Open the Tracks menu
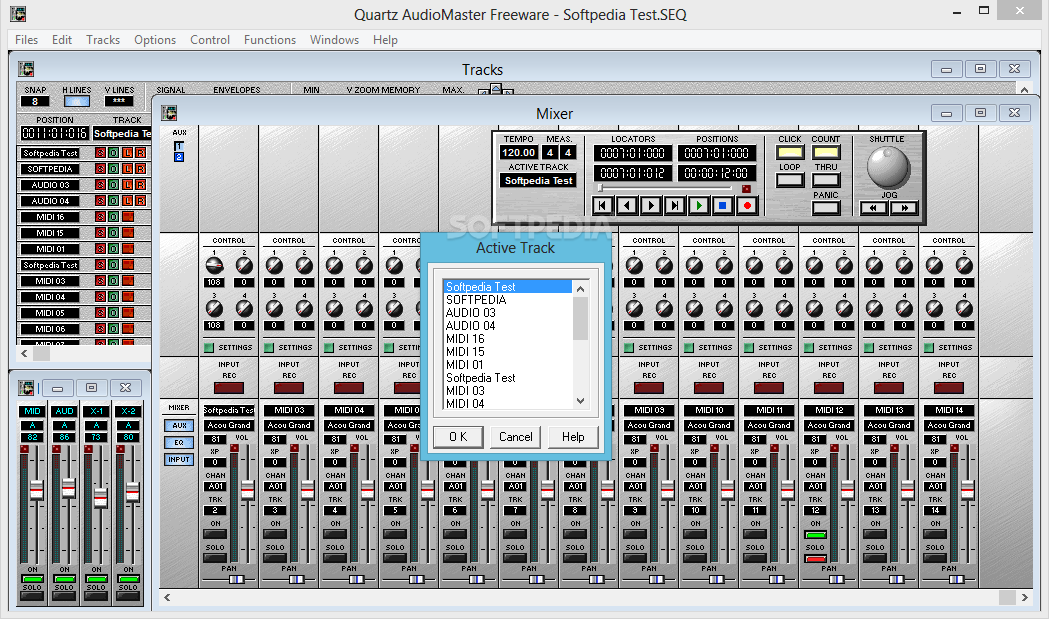 [103, 39]
